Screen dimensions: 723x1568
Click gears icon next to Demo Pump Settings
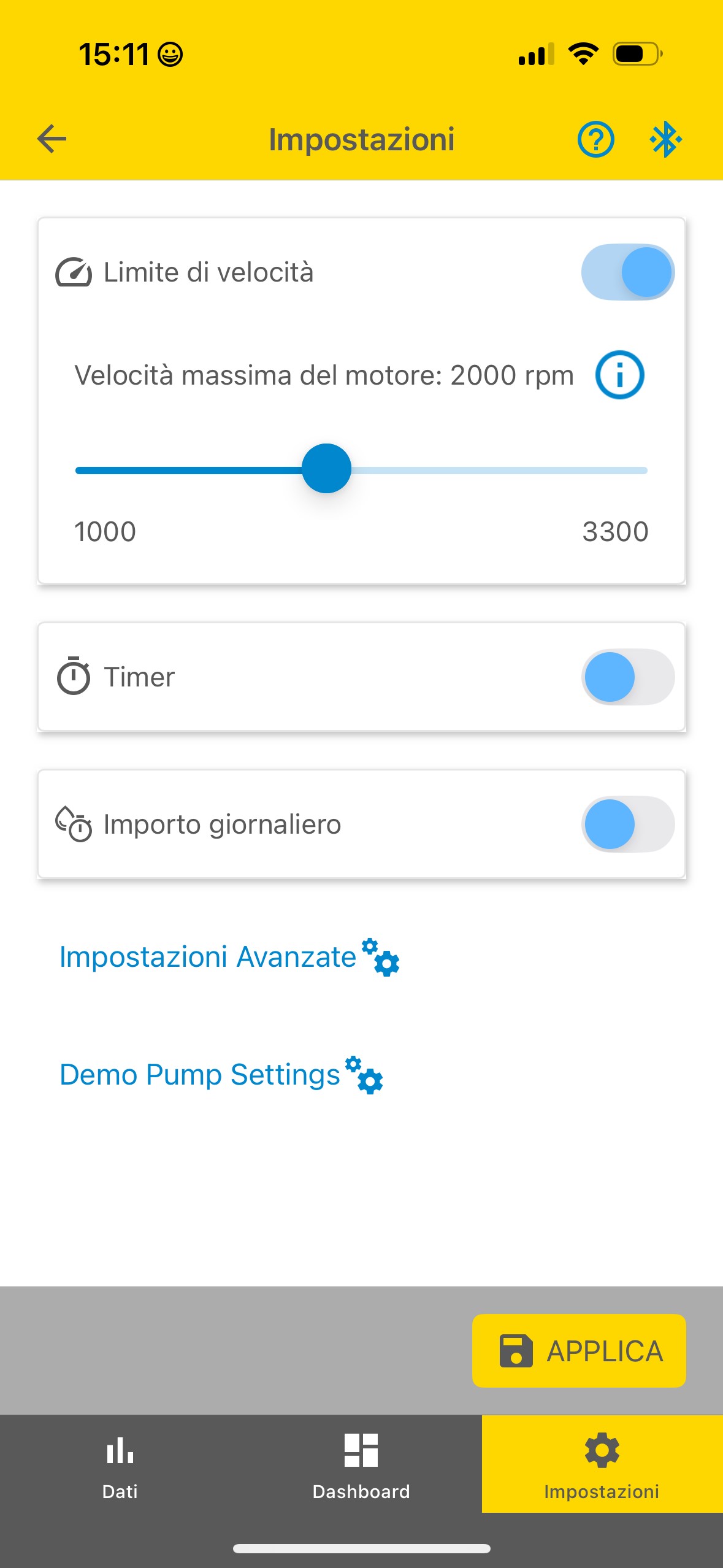[364, 1075]
